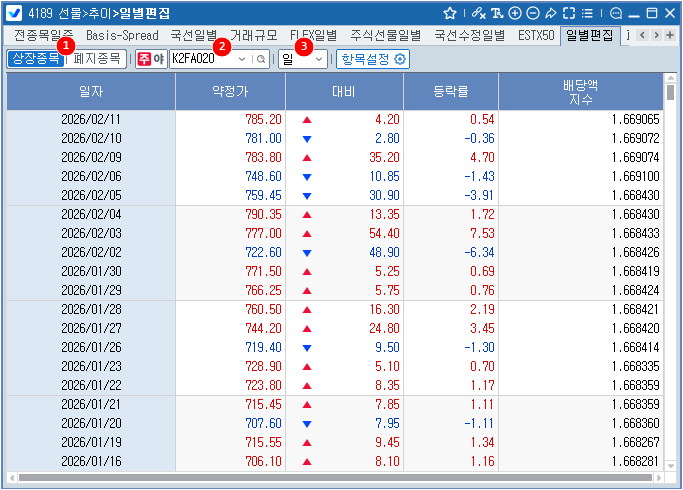Viewport: 683px width, 490px height.
Task: Click the 항목설정 settings button
Action: point(373,59)
